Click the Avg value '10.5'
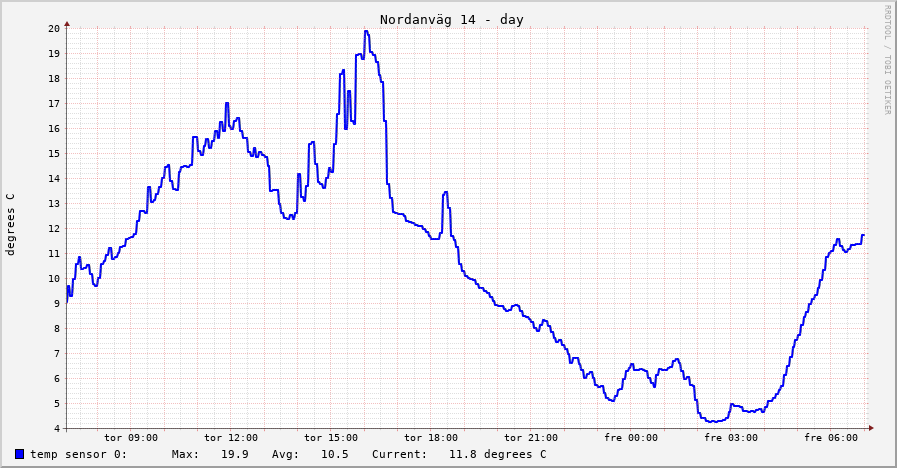Viewport: 897px width, 468px height. (x=335, y=454)
